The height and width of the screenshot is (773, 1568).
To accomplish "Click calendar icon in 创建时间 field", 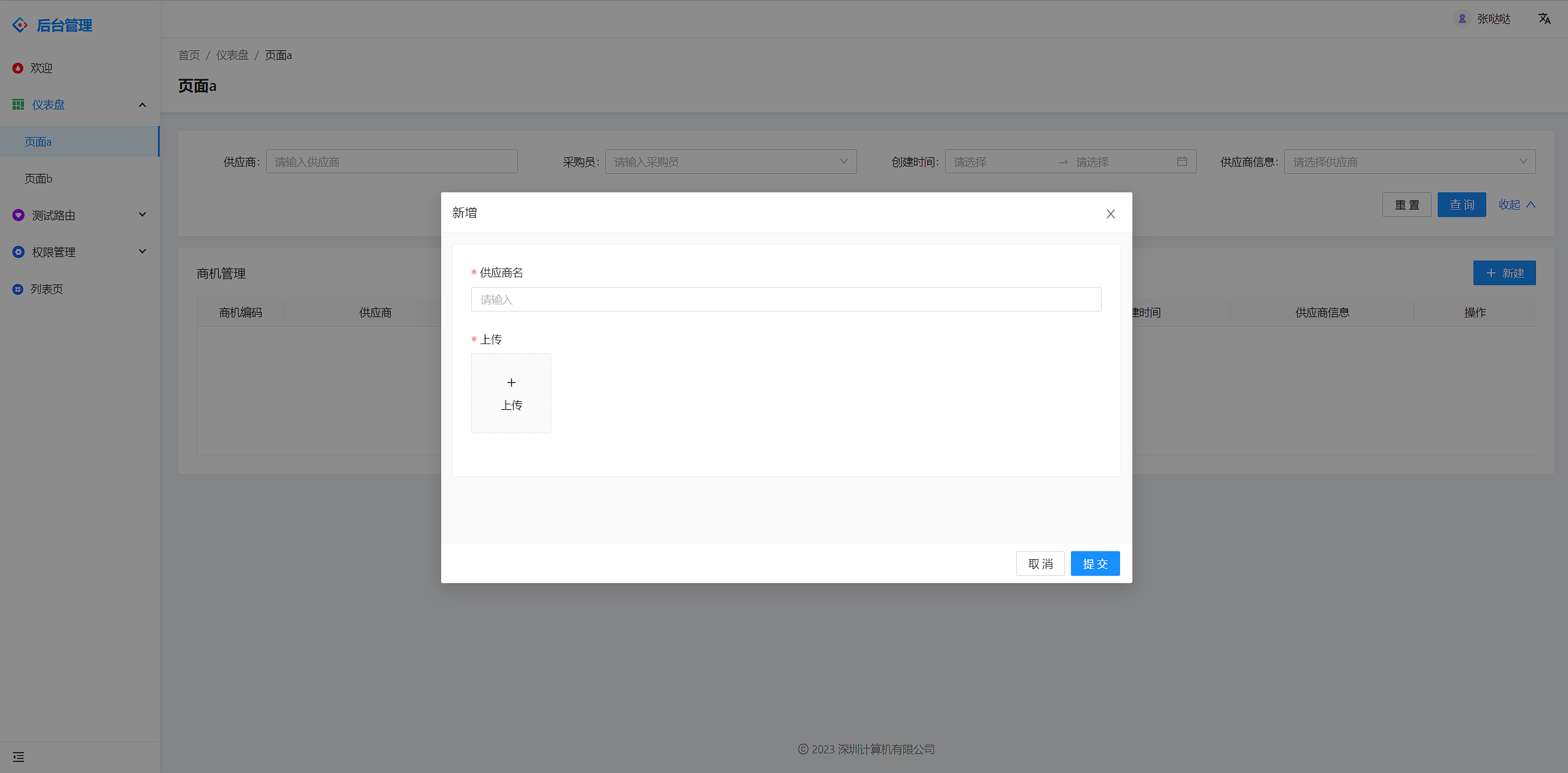I will [x=1182, y=162].
